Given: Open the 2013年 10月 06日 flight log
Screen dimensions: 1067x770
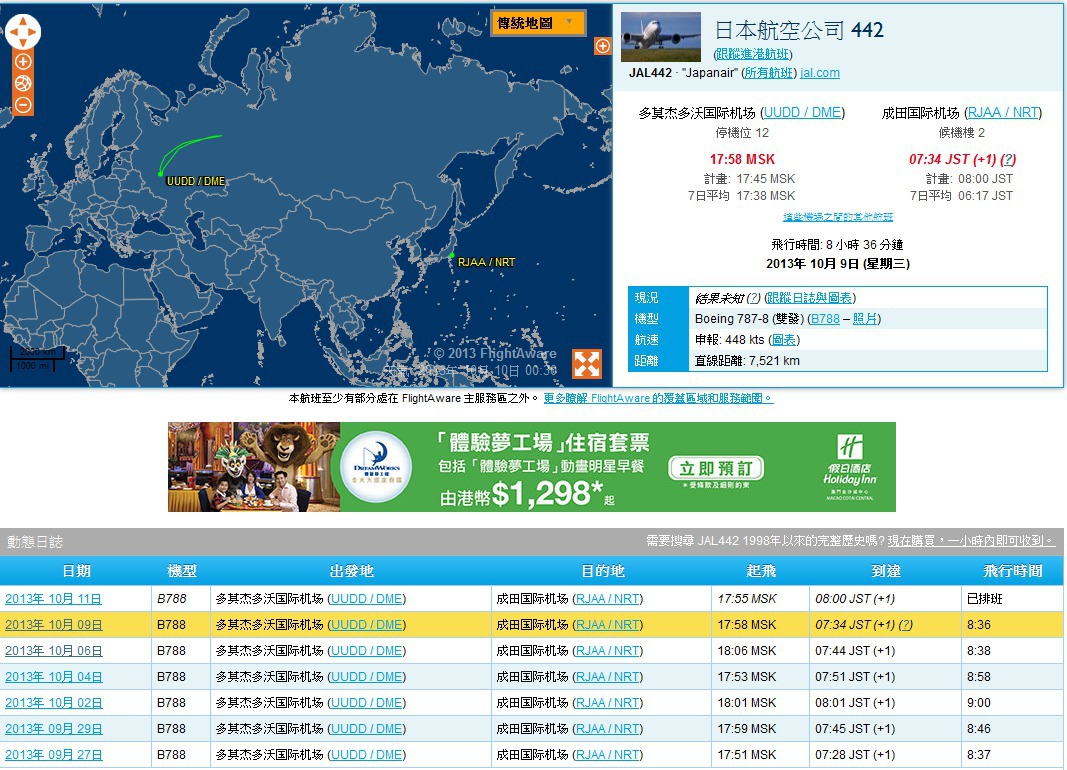Looking at the screenshot, I should (x=54, y=651).
